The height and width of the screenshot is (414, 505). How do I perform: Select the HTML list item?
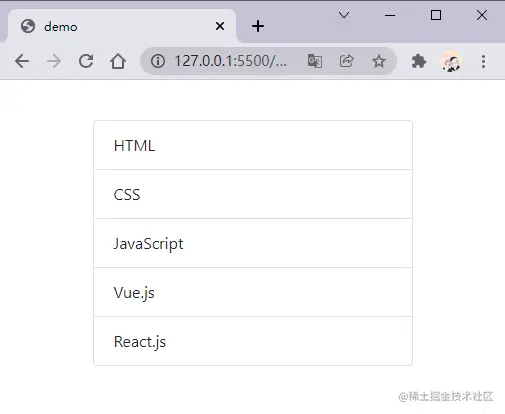253,145
